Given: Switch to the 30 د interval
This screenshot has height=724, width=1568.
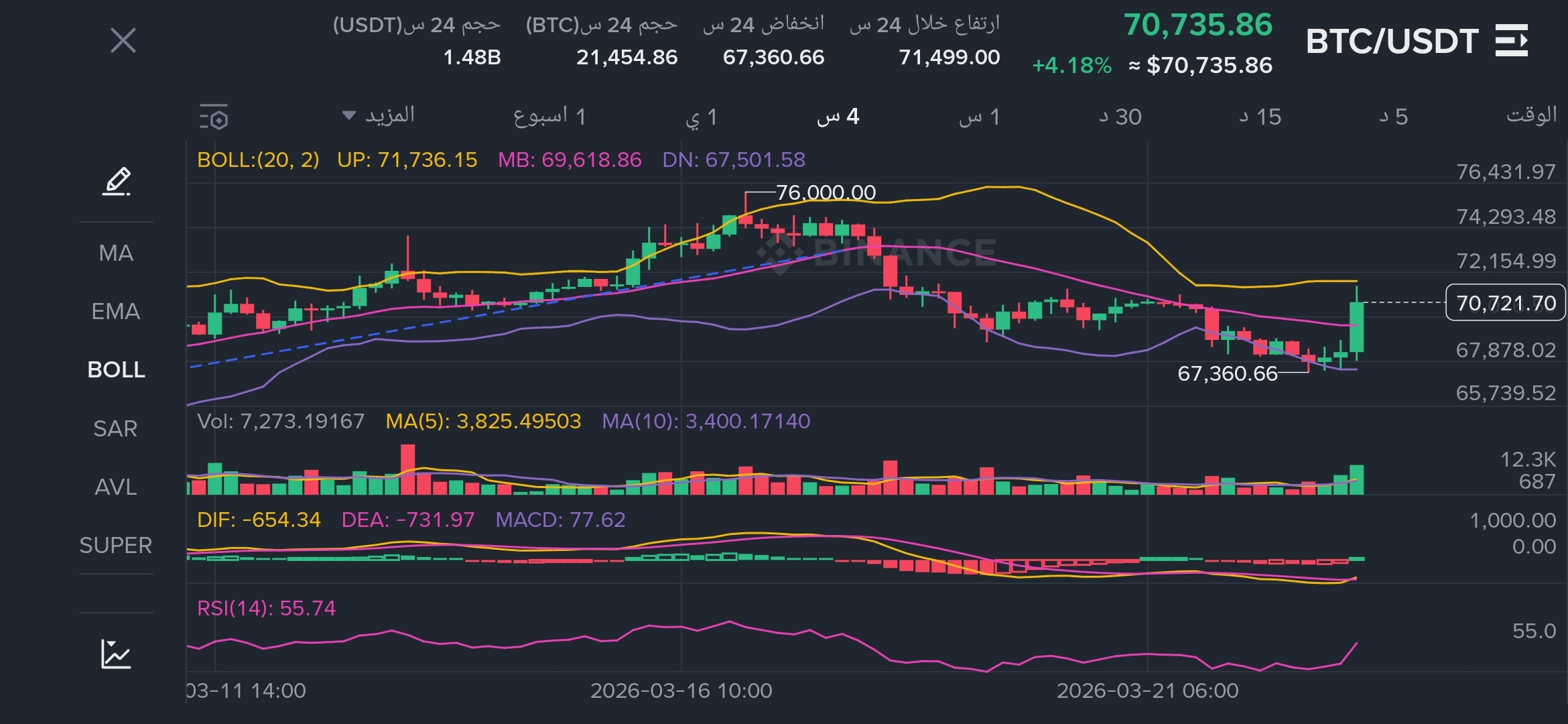Looking at the screenshot, I should 1120,117.
